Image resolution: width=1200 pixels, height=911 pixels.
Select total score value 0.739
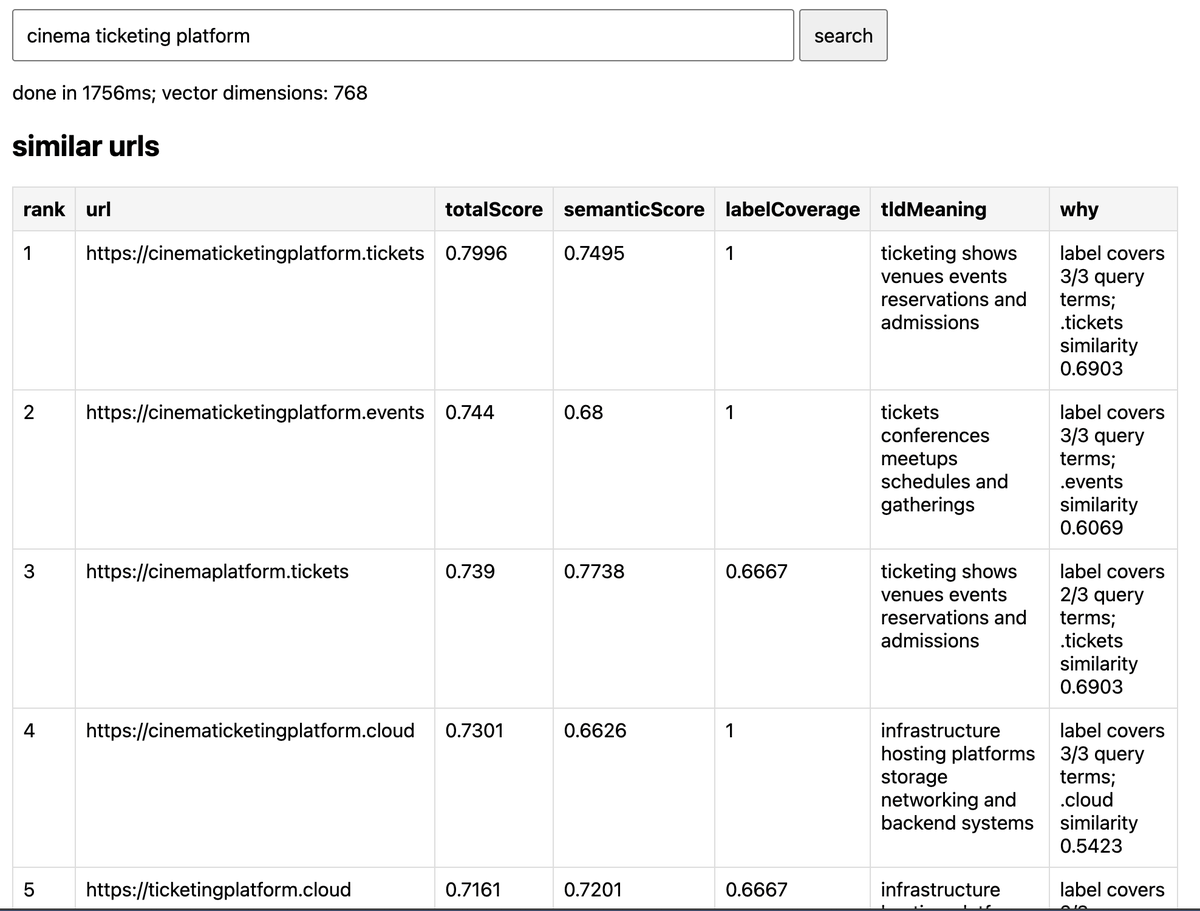468,571
